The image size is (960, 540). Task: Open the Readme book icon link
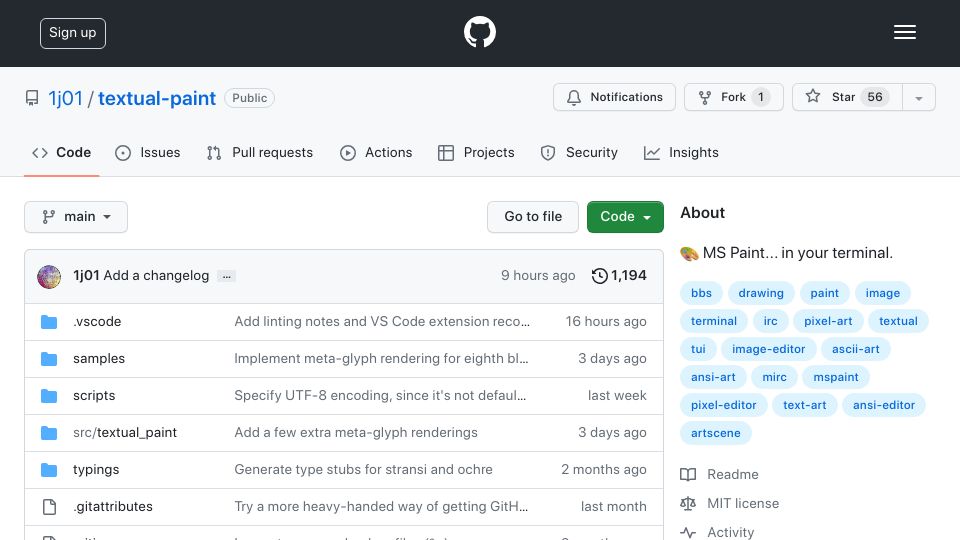688,474
